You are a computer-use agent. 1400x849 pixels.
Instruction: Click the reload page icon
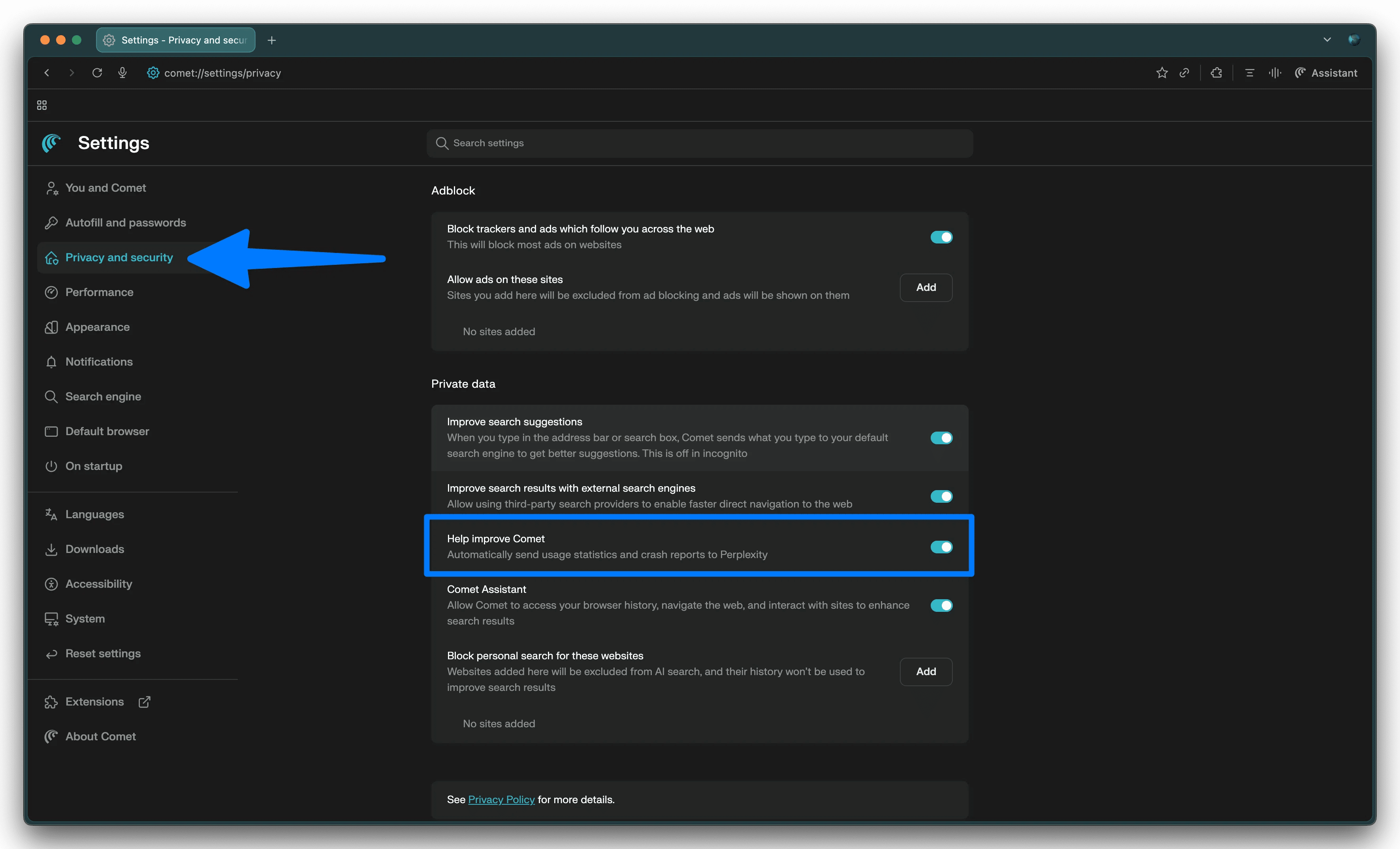pos(97,73)
